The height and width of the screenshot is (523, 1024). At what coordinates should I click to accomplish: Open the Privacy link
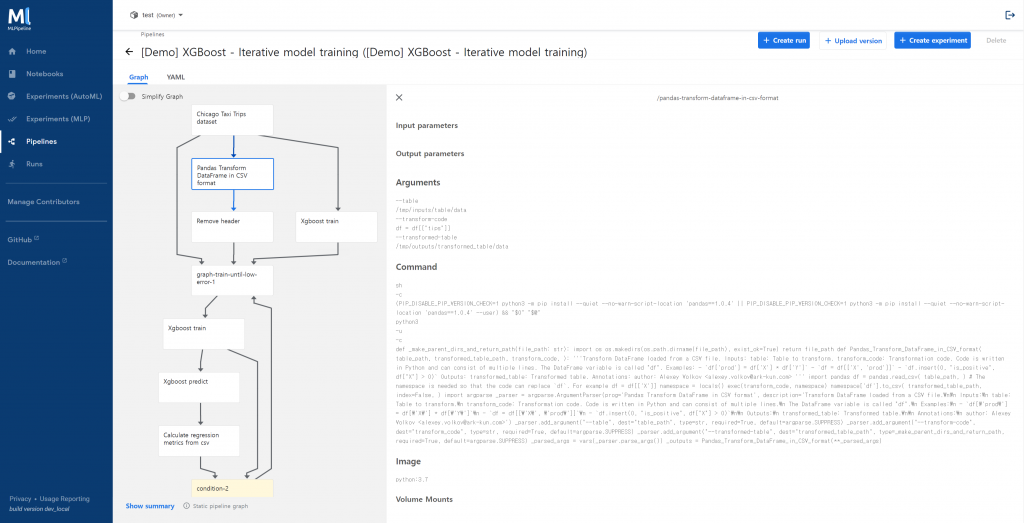coord(20,499)
